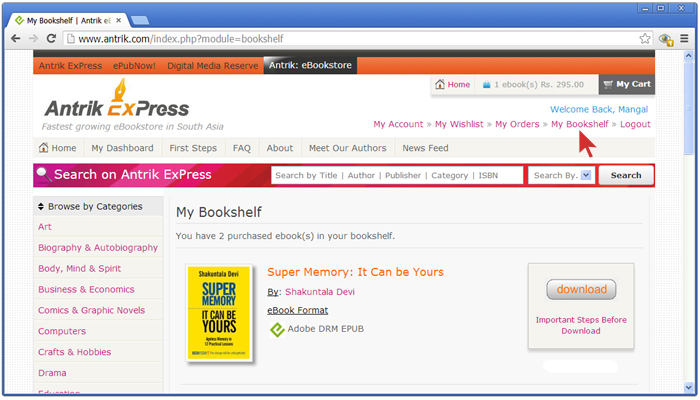Download the Super Memory ebook
The width and height of the screenshot is (700, 400).
point(581,289)
